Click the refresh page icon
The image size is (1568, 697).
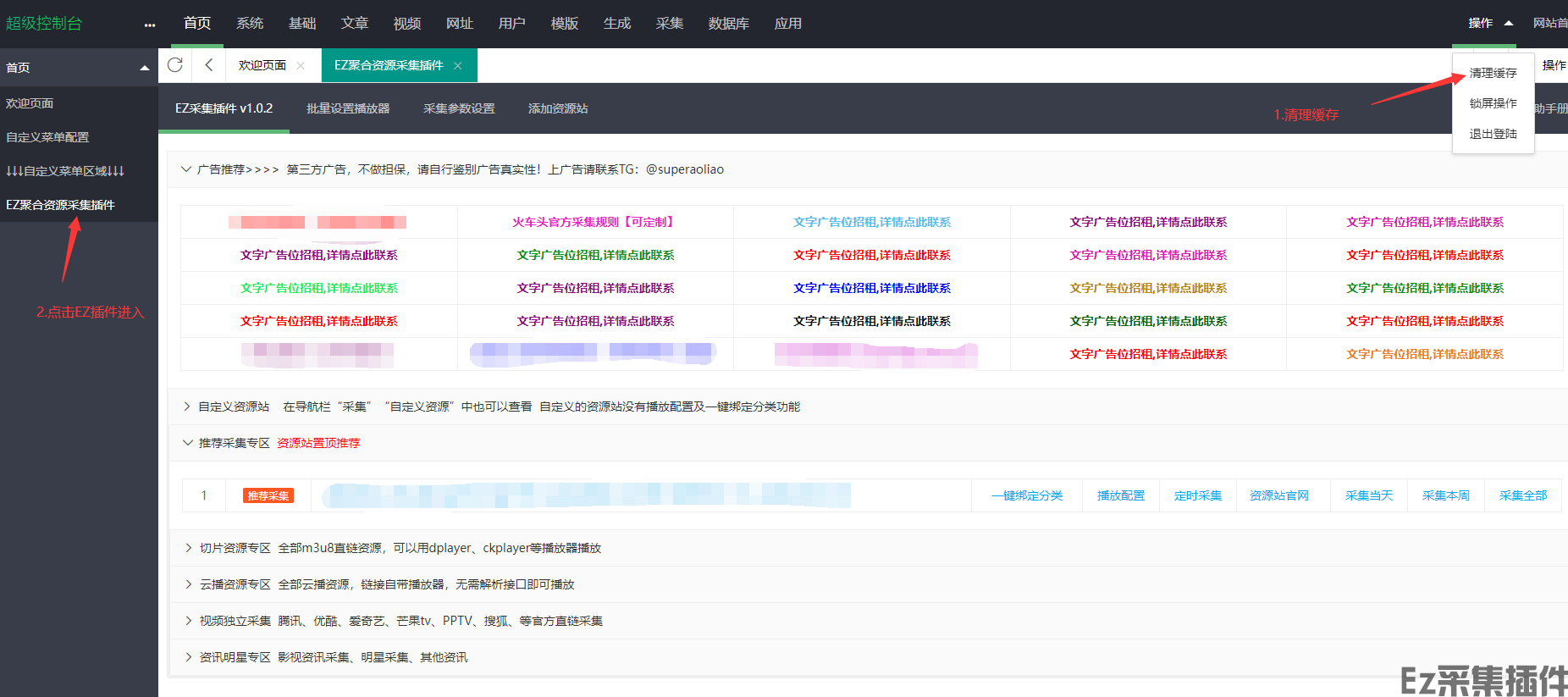[175, 65]
